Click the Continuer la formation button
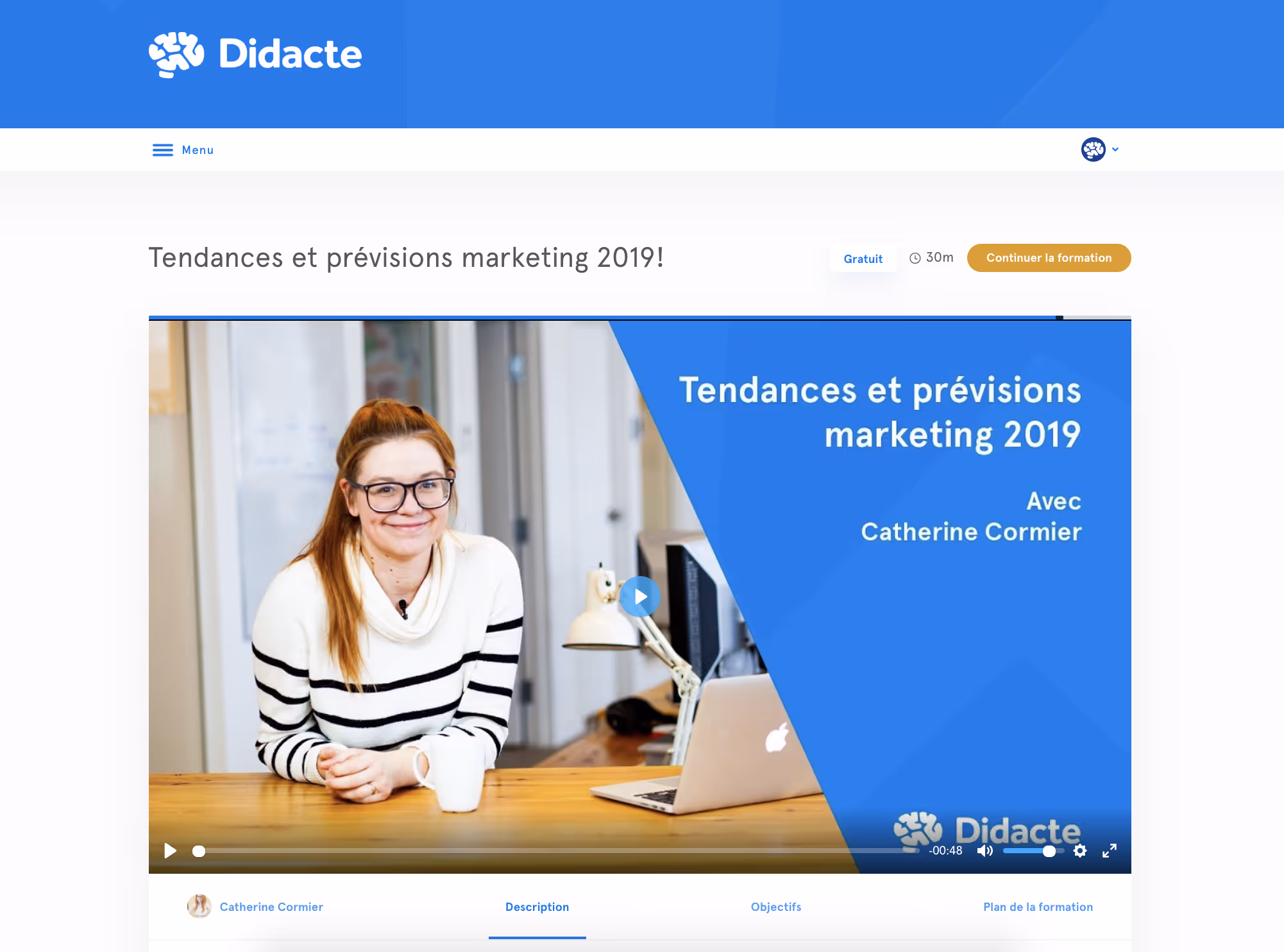1284x952 pixels. pyautogui.click(x=1049, y=258)
